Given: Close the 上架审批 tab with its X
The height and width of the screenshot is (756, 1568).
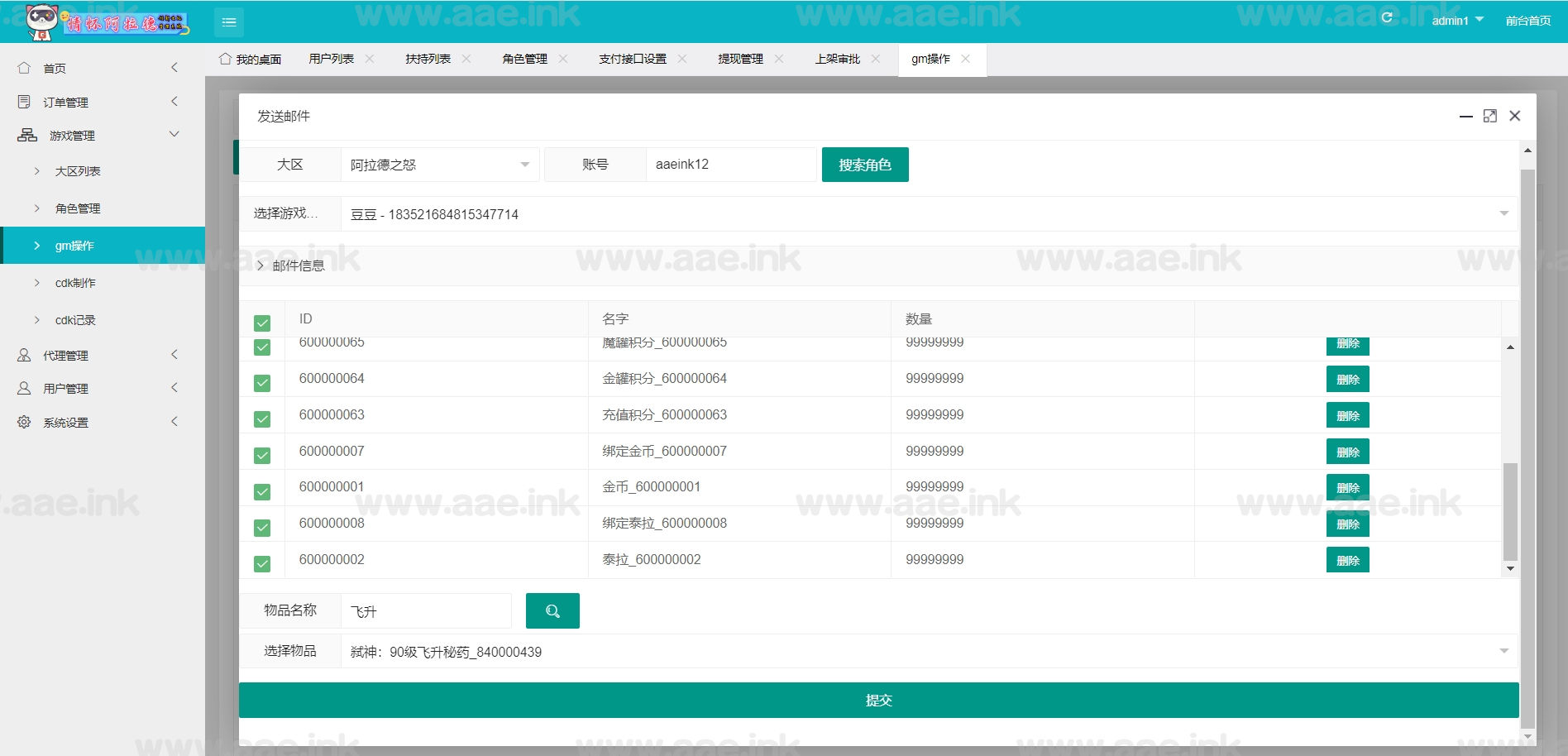Looking at the screenshot, I should [x=876, y=59].
